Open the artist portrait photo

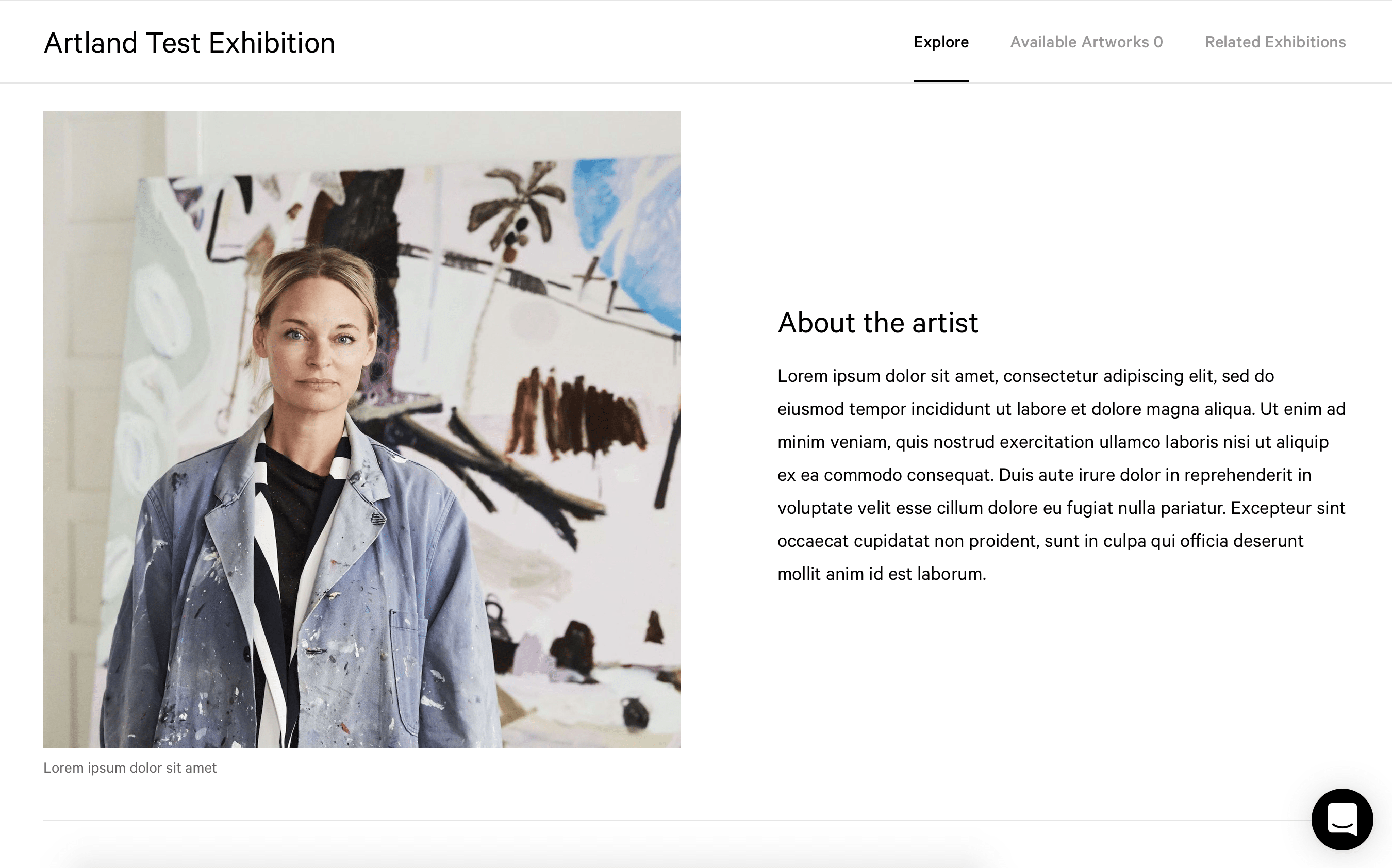pos(361,429)
